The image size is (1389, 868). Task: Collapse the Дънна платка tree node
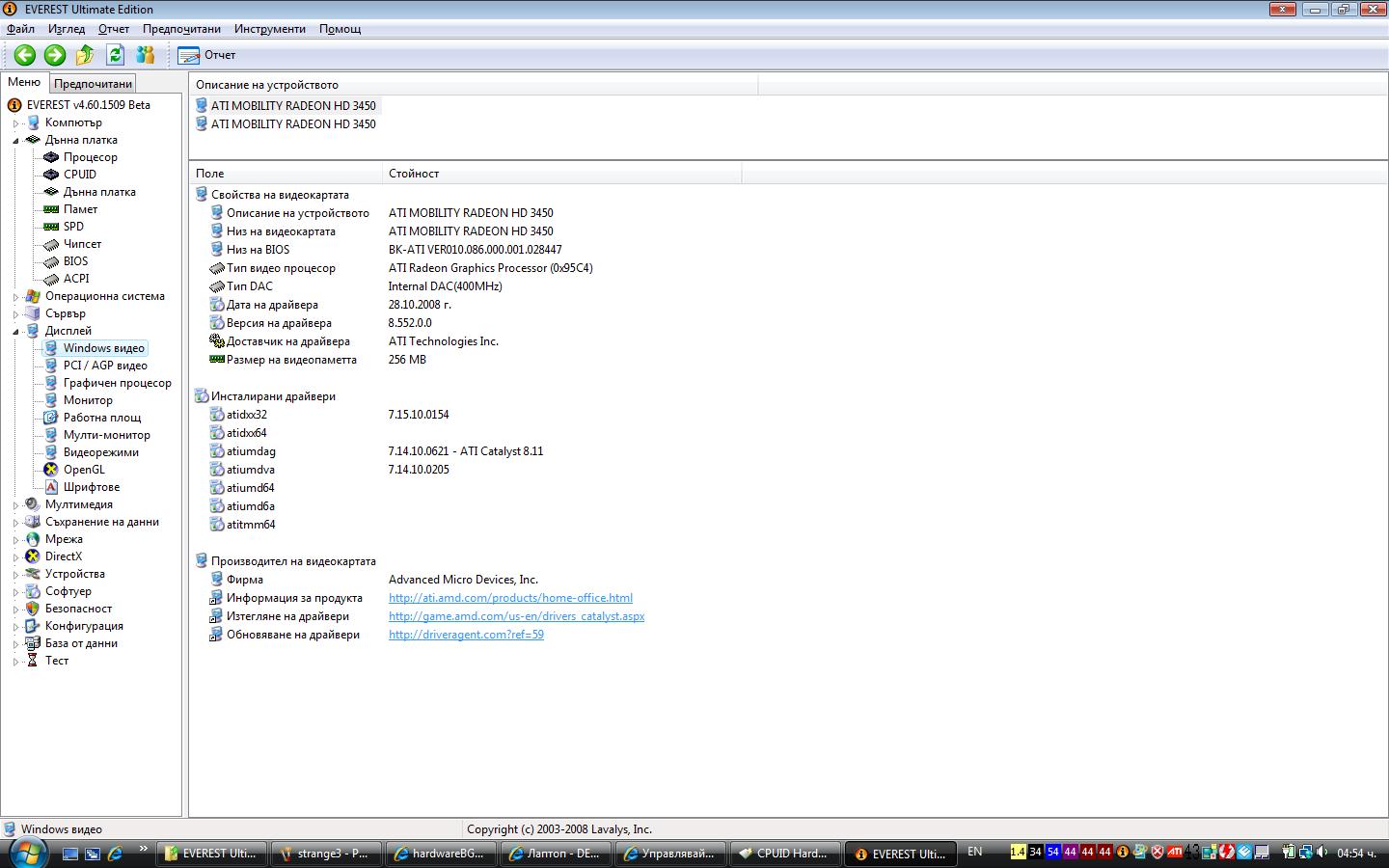[x=16, y=141]
